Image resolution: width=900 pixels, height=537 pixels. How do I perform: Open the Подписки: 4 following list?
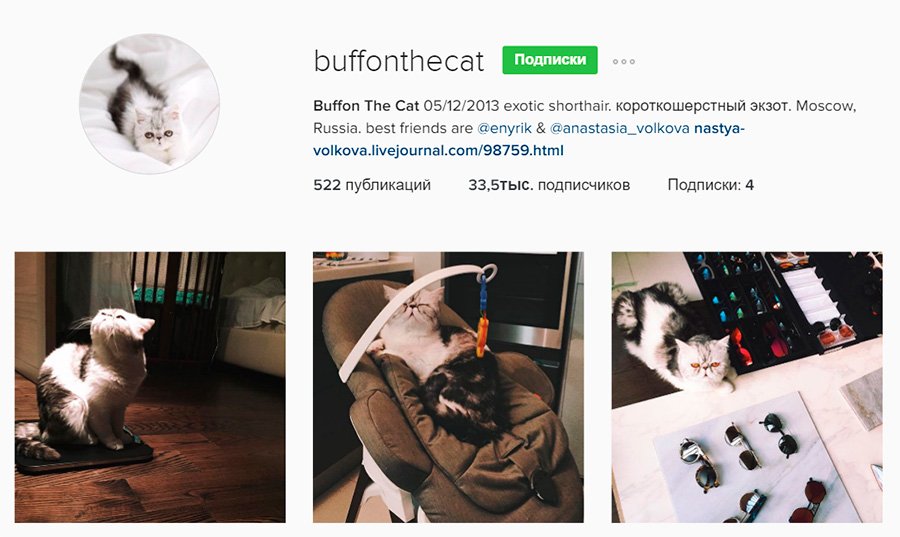711,185
